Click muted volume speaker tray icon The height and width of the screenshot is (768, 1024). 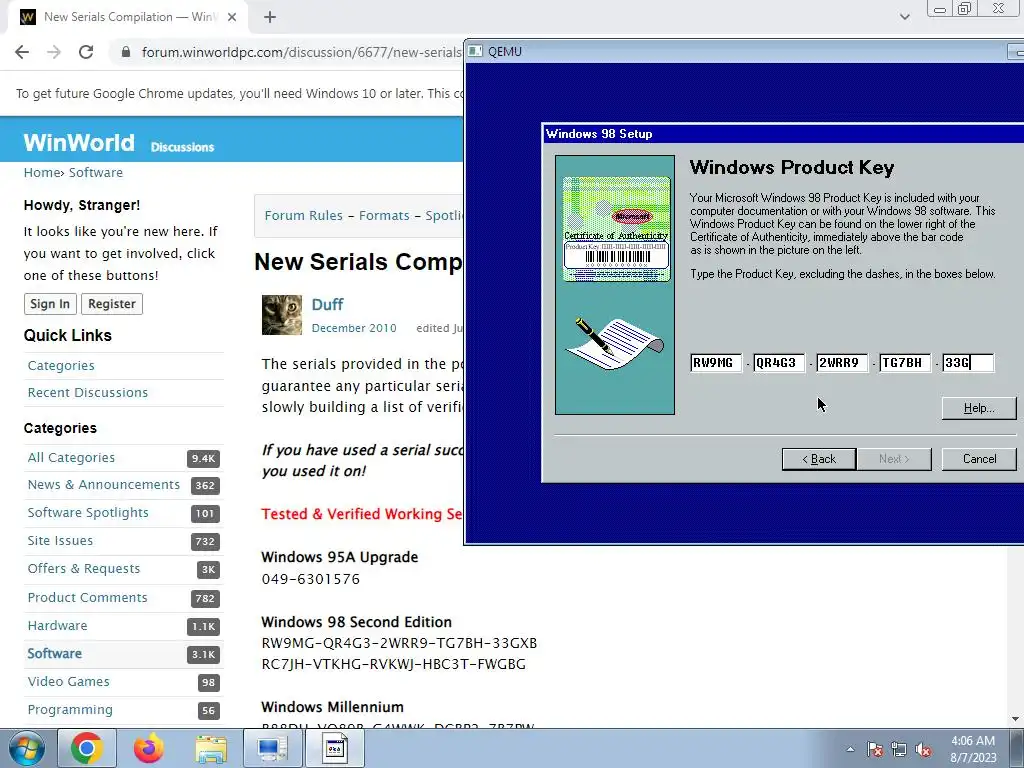click(x=923, y=750)
